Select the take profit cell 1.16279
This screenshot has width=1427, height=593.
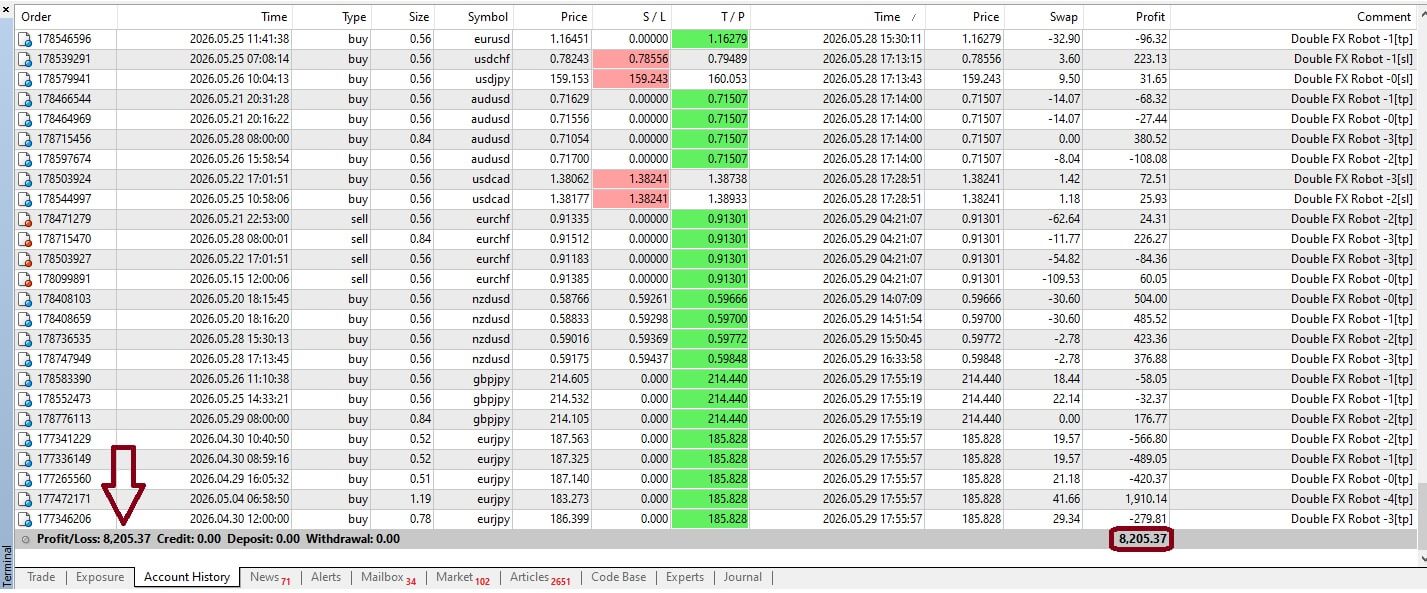tap(710, 39)
